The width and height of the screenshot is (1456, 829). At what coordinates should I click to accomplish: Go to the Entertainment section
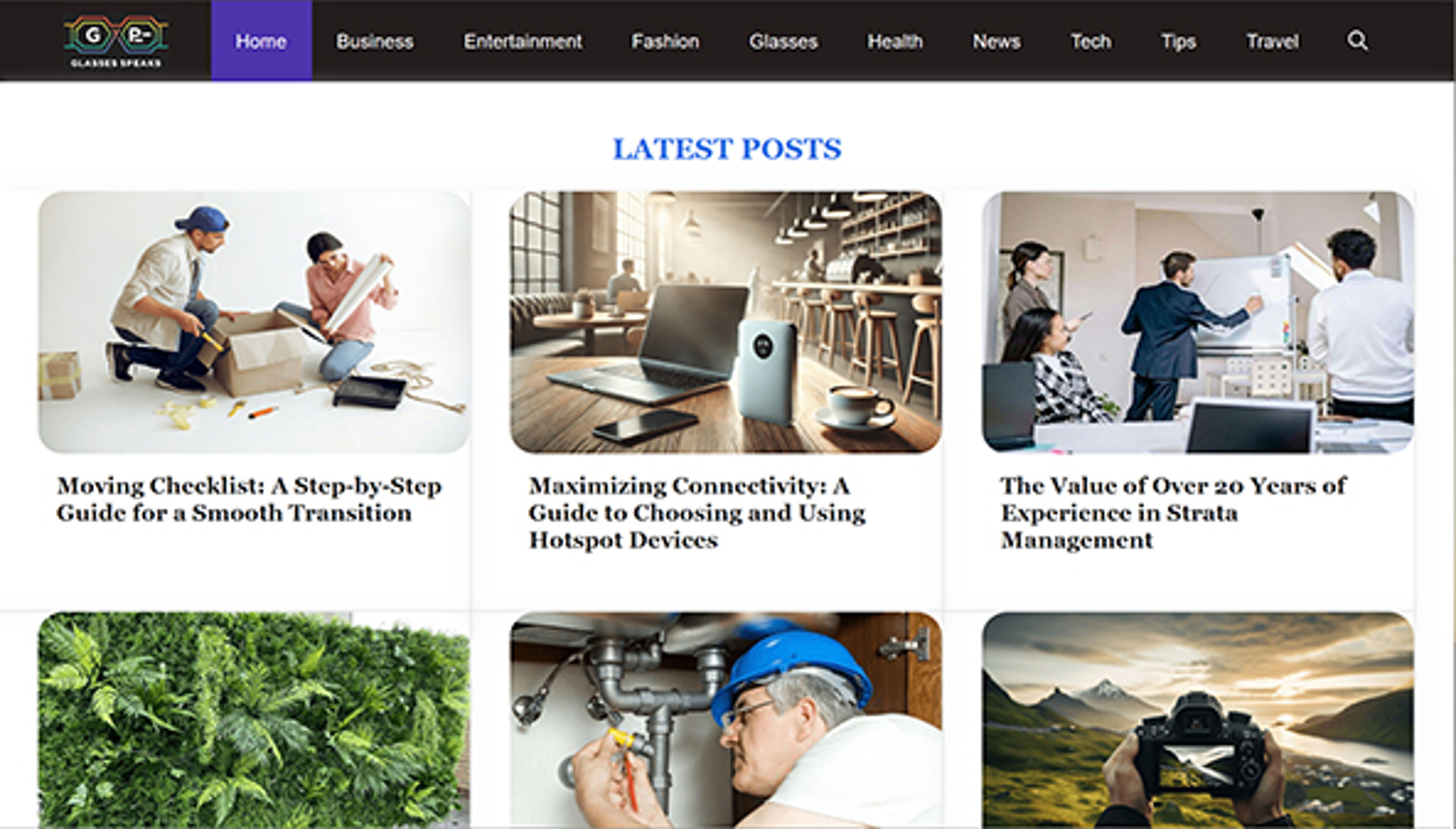click(522, 42)
